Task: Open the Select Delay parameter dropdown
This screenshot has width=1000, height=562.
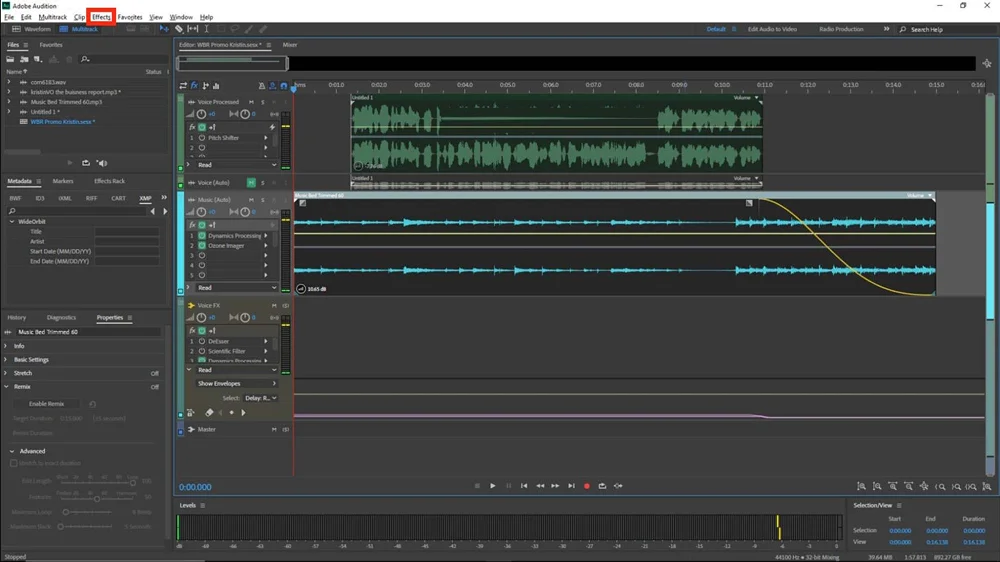Action: click(260, 398)
